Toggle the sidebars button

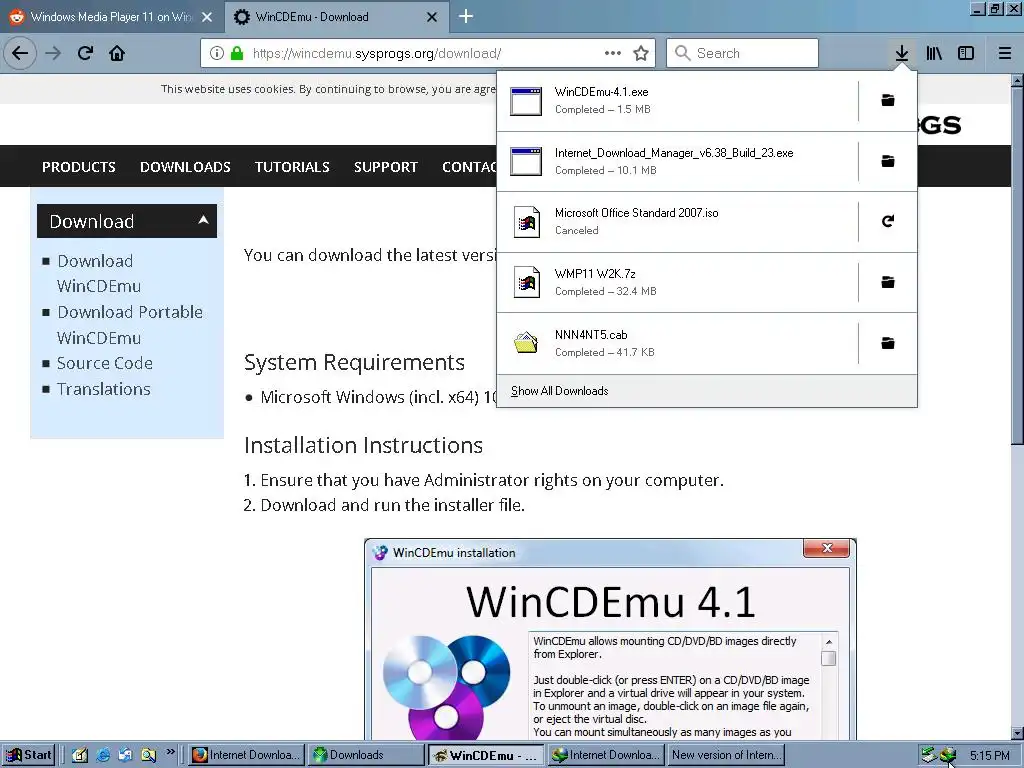[966, 53]
